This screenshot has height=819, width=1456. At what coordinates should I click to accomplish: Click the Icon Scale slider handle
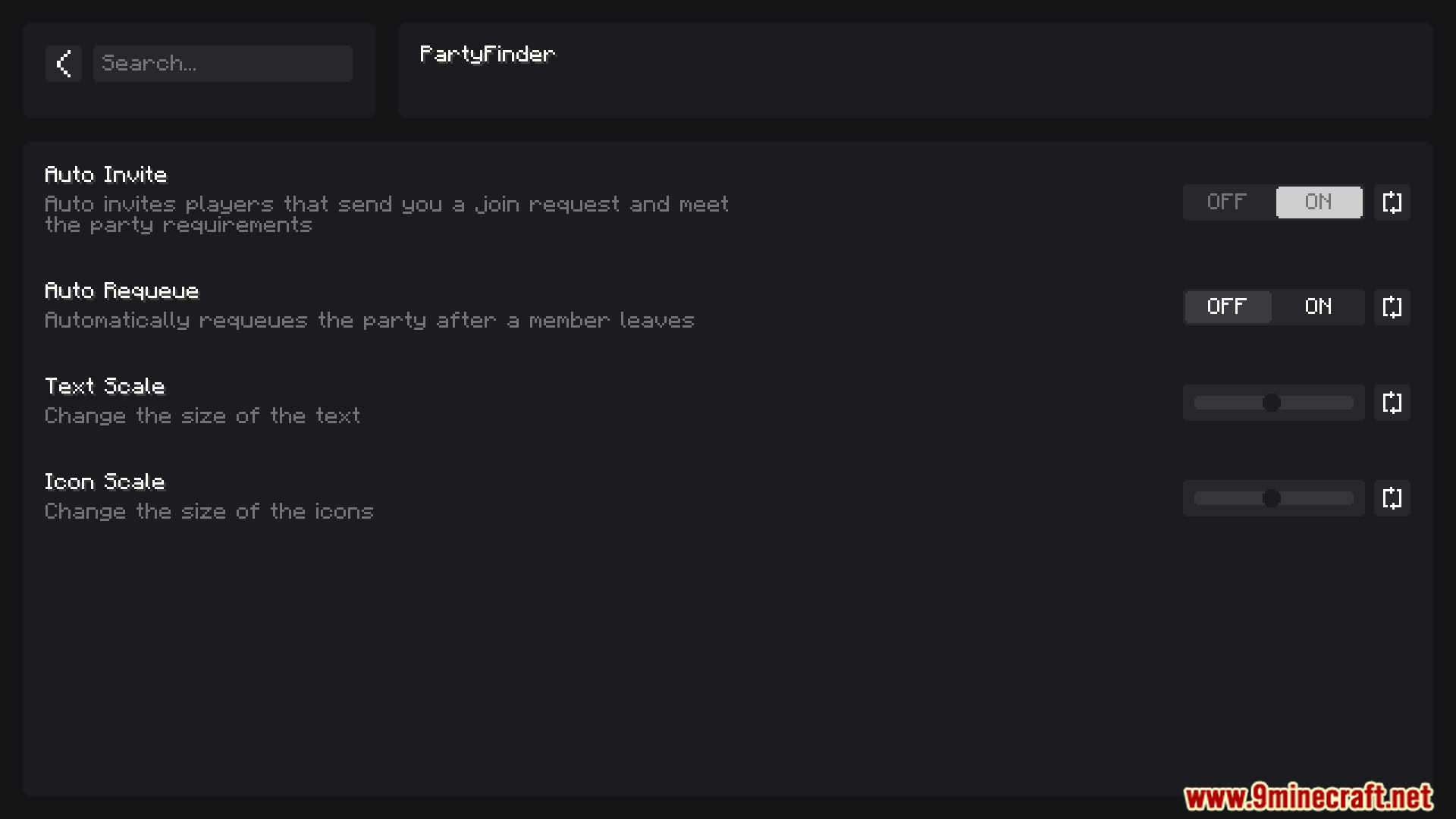[1272, 498]
